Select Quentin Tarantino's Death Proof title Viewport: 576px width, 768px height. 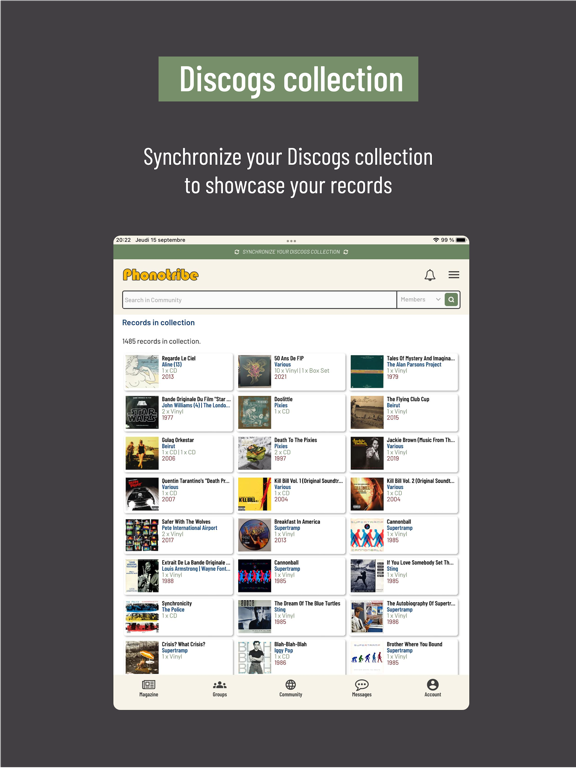pyautogui.click(x=195, y=480)
